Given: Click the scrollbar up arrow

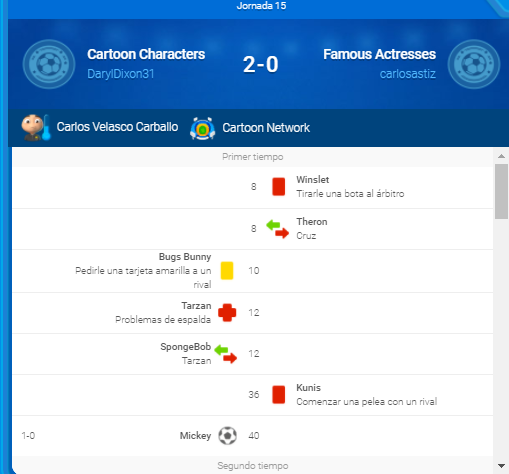Looking at the screenshot, I should (501, 156).
